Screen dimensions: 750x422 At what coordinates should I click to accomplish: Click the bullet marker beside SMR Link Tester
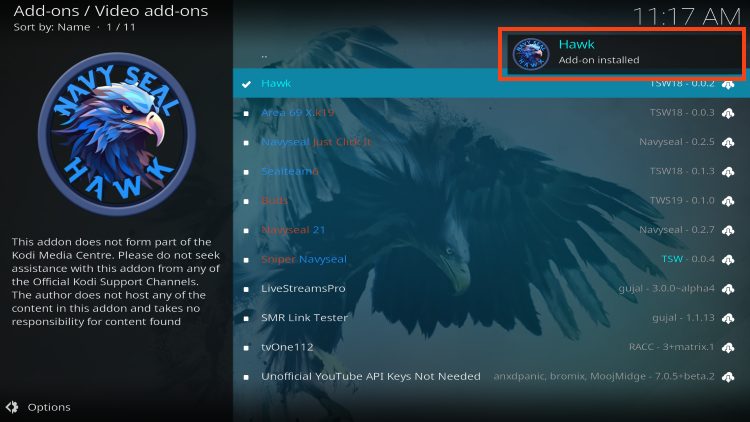click(246, 318)
